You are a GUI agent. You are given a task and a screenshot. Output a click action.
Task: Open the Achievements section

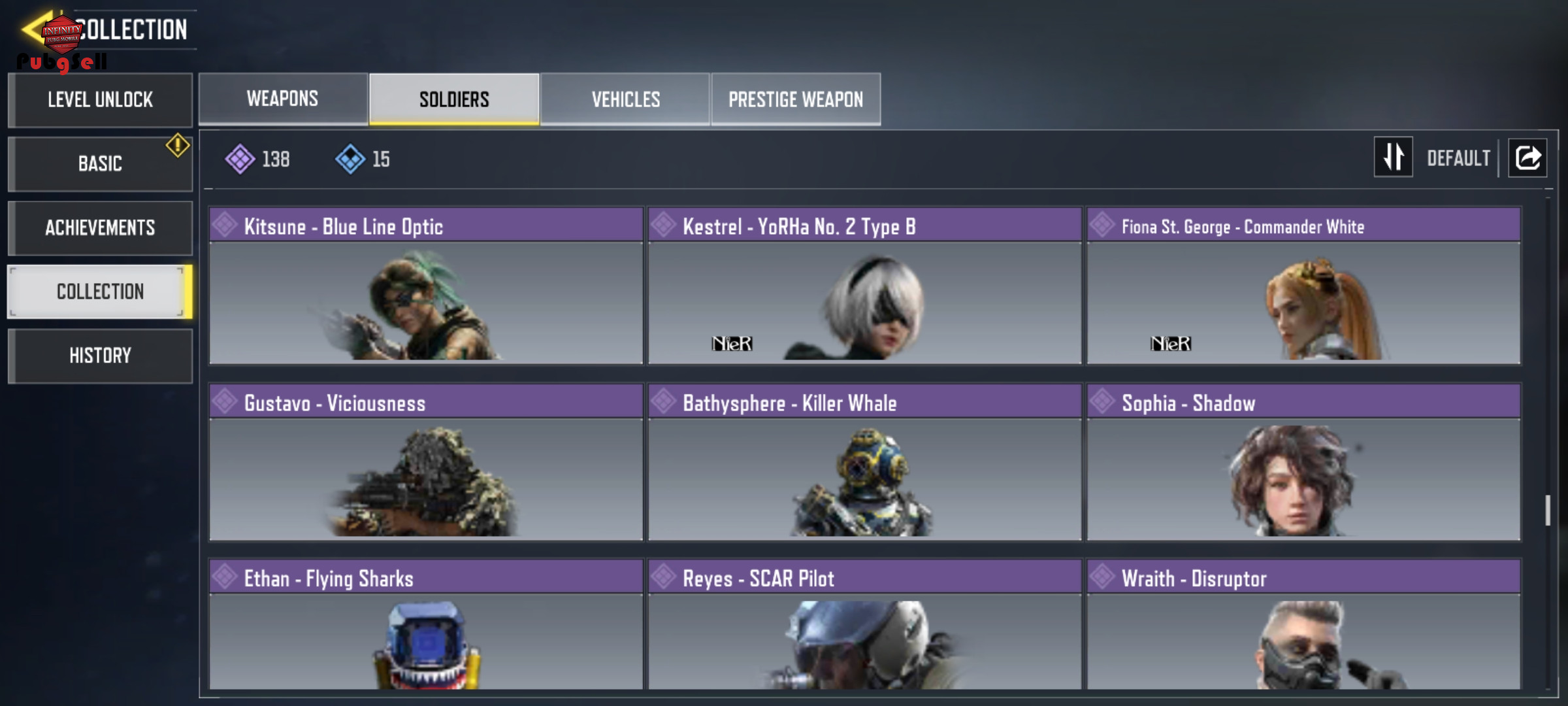tap(100, 227)
